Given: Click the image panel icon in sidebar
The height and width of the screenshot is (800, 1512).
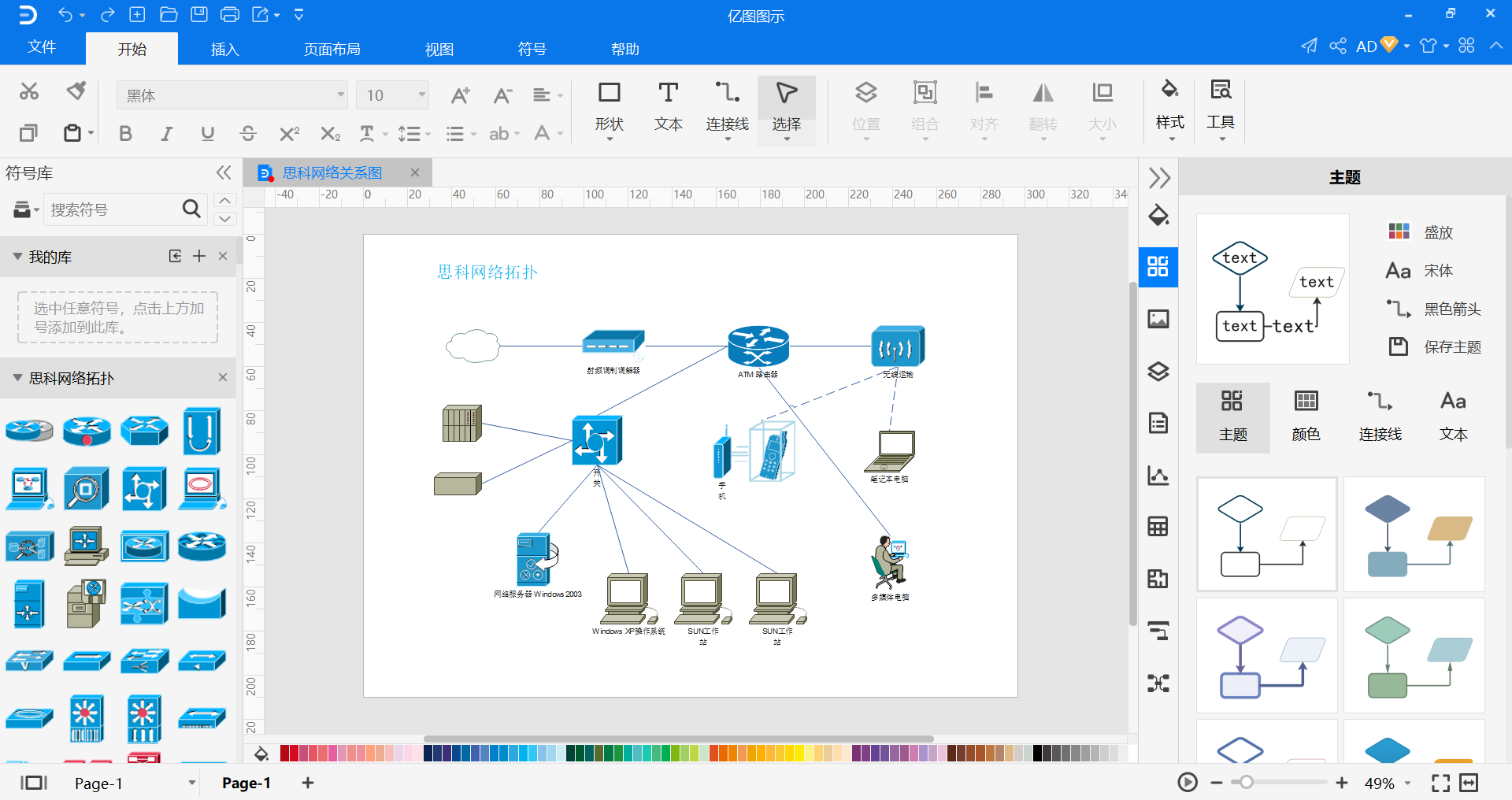Looking at the screenshot, I should pos(1158,319).
